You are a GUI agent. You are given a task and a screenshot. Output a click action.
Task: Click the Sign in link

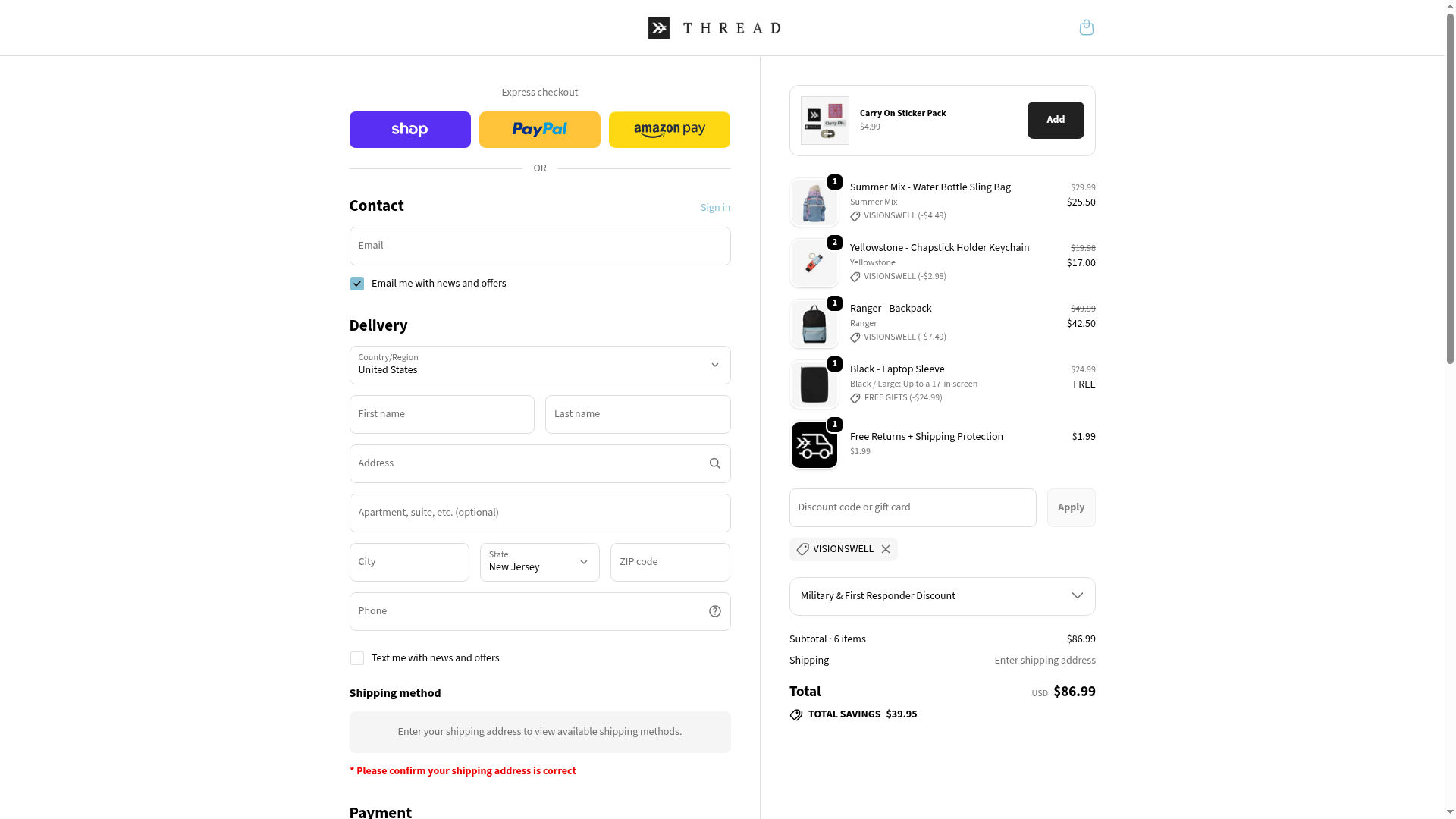coord(715,208)
